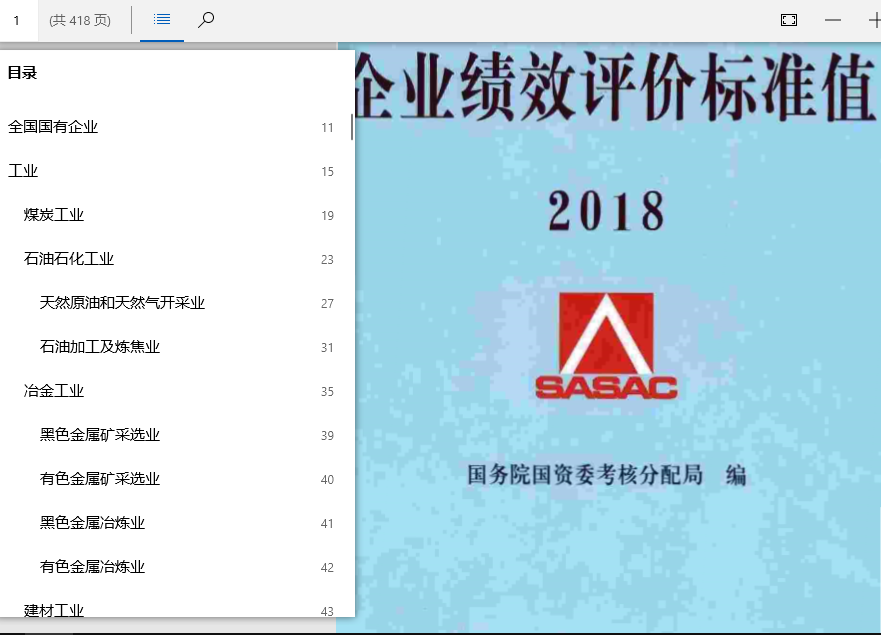This screenshot has width=881, height=635.
Task: Select 天然原油和天然气开采业 entry
Action: pyautogui.click(x=122, y=303)
